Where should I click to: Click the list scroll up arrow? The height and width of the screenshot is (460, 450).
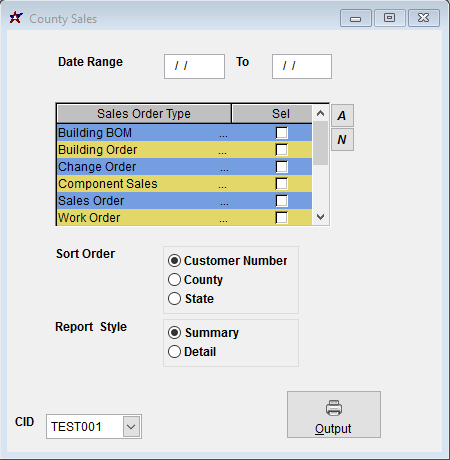point(321,114)
